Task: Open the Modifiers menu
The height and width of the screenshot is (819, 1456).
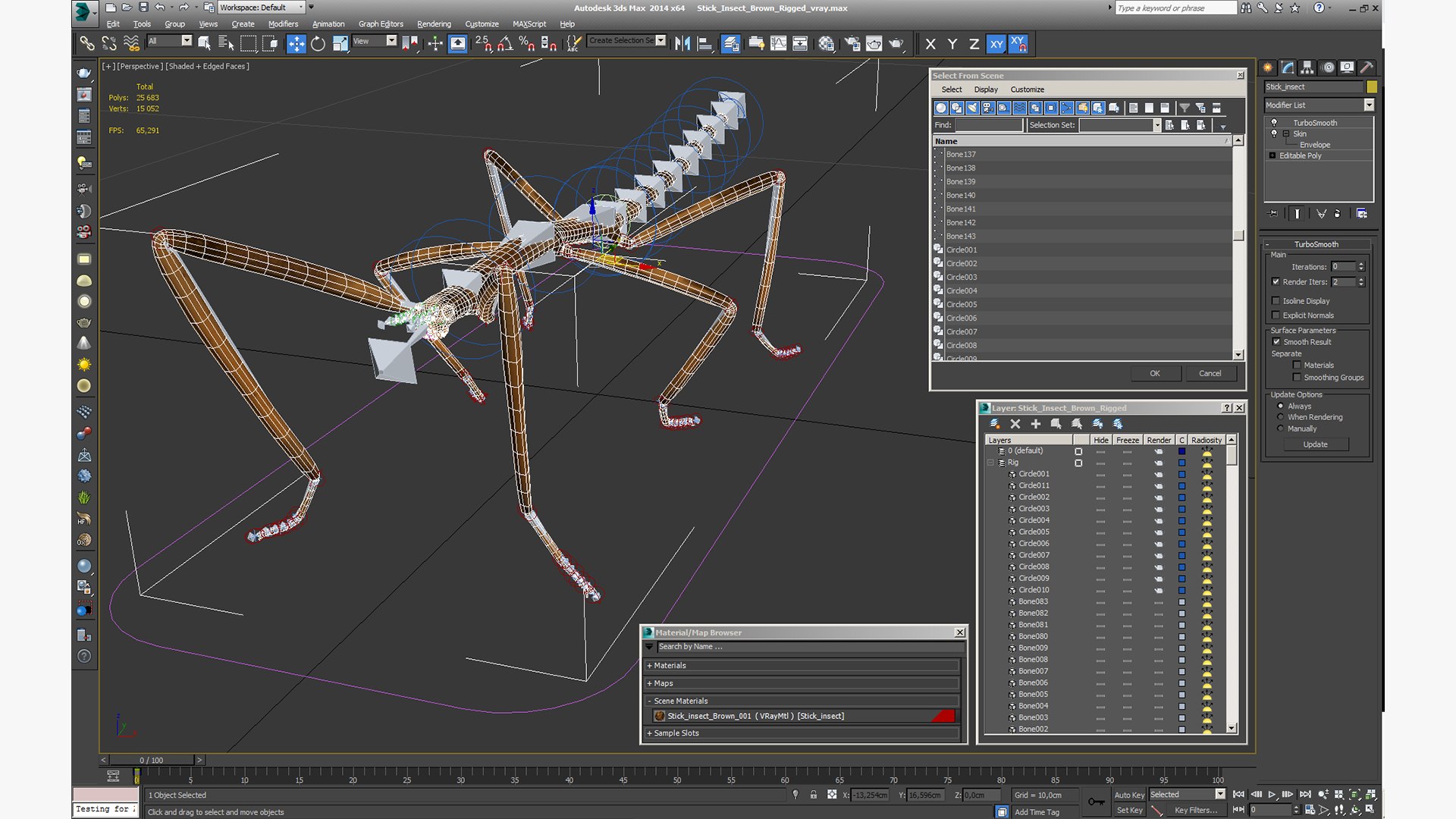Action: coord(283,24)
